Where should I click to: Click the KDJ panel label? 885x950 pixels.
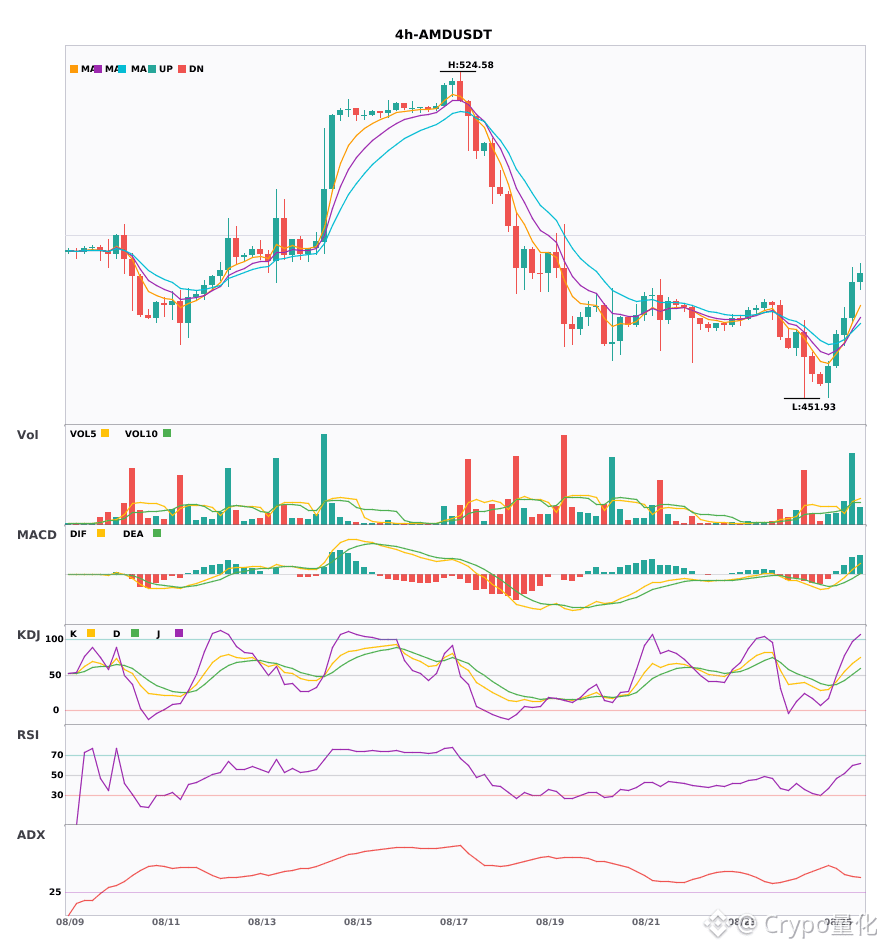pyautogui.click(x=28, y=635)
